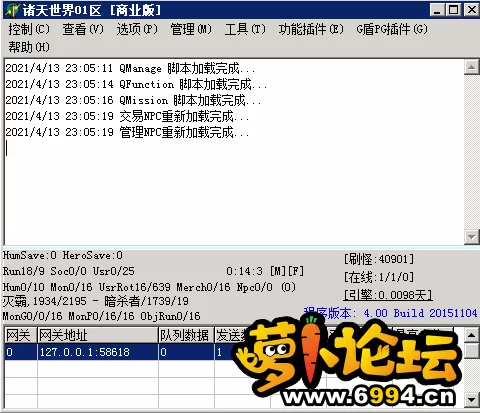
Task: Click the log pane scroll down arrow
Action: [471, 237]
